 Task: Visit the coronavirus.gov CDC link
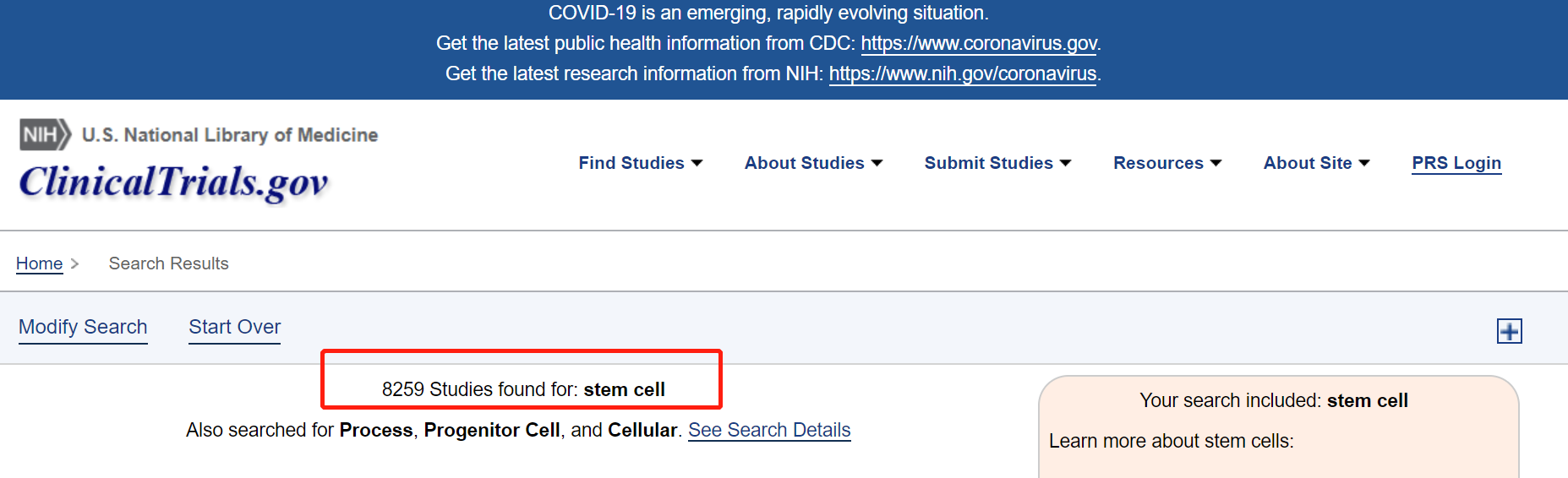pos(979,43)
